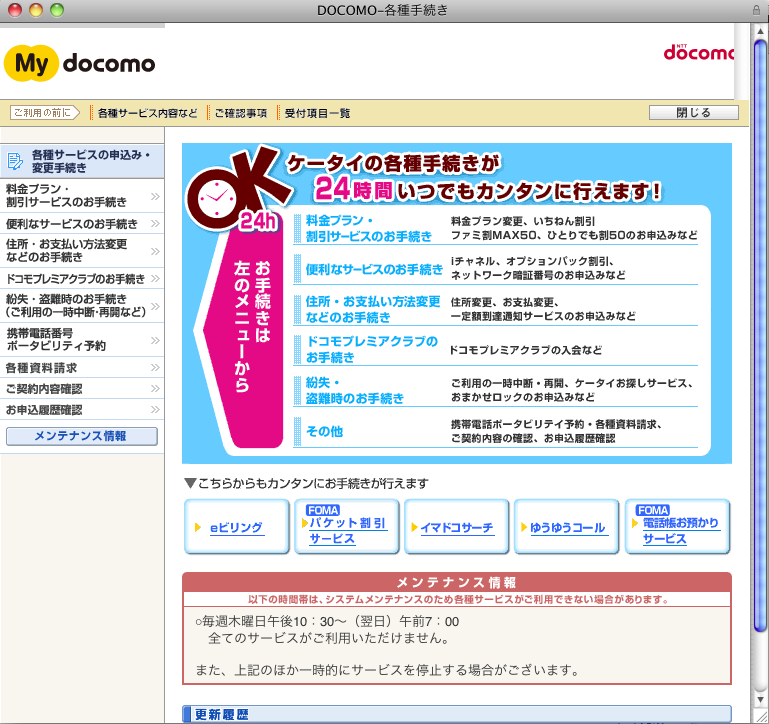The image size is (769, 724).
Task: Select 携帯電話番号ポータビリティ予約 in sidebar
Action: (x=82, y=339)
